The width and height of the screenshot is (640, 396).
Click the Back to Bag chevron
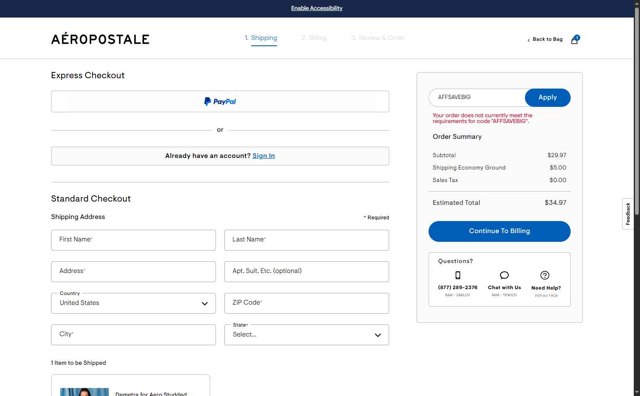tap(529, 40)
